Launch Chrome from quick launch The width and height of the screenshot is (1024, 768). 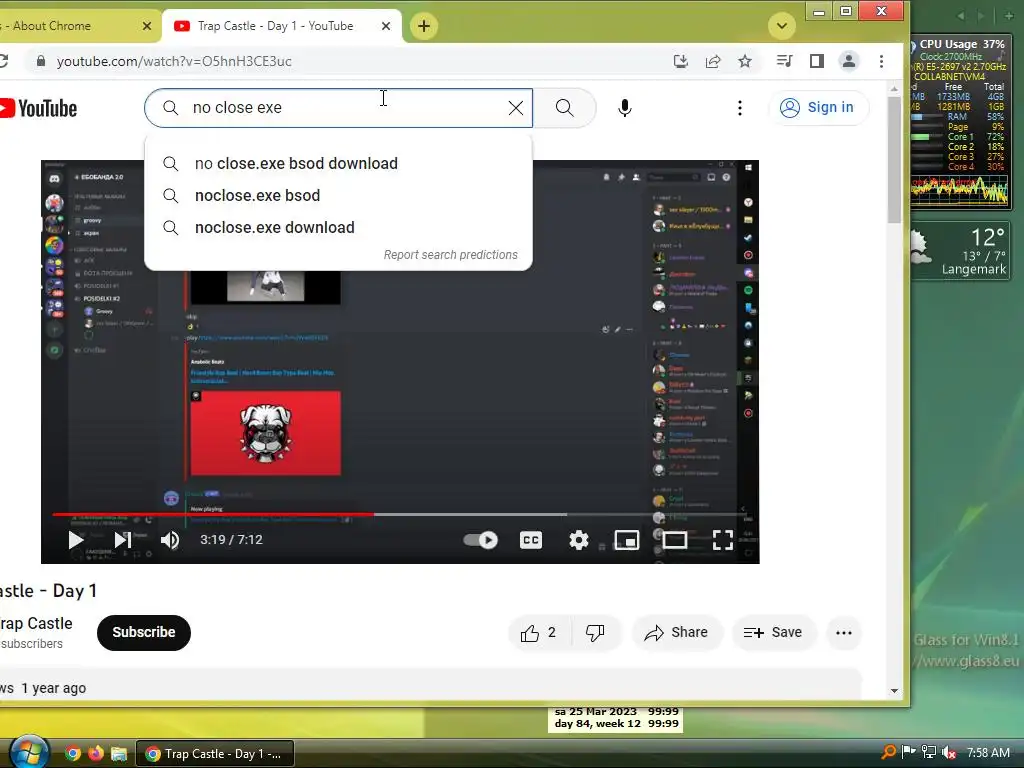coord(72,754)
